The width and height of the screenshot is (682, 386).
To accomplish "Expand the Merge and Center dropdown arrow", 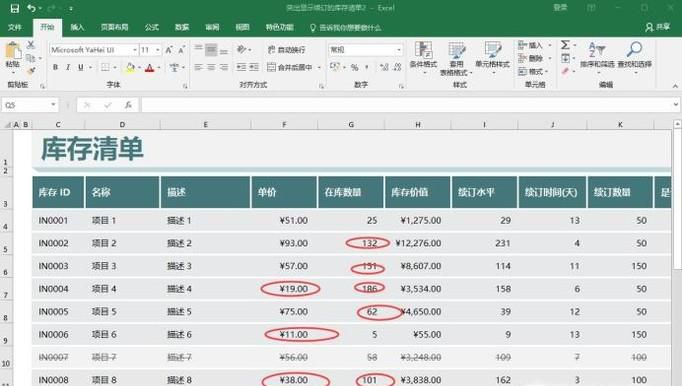I will click(319, 67).
